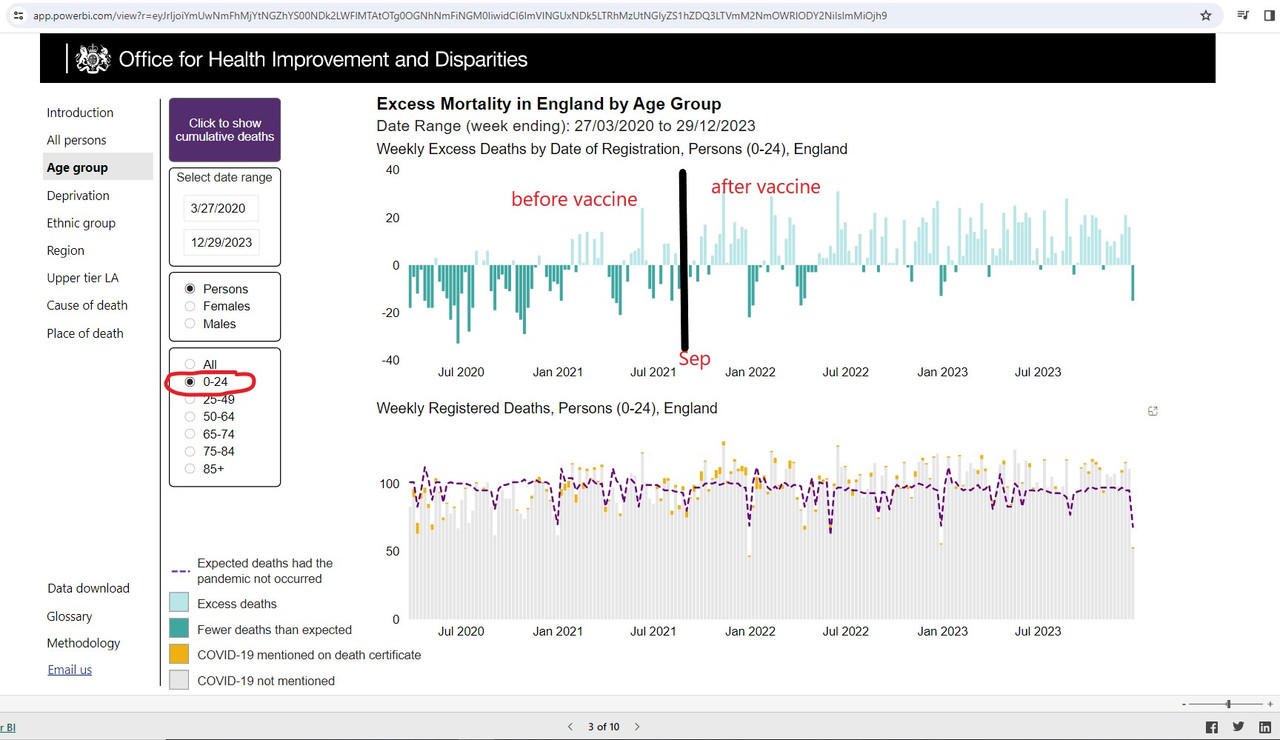The width and height of the screenshot is (1280, 740).
Task: Click the Email us link
Action: [x=70, y=670]
